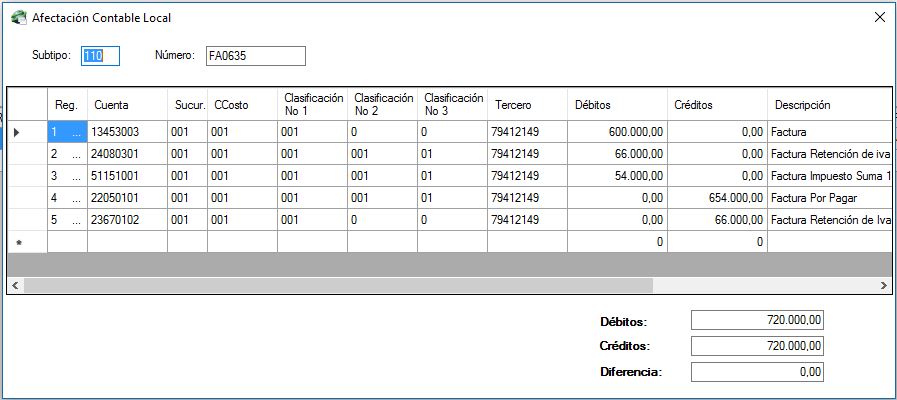
Task: Click the CCosto column header
Action: click(x=243, y=105)
